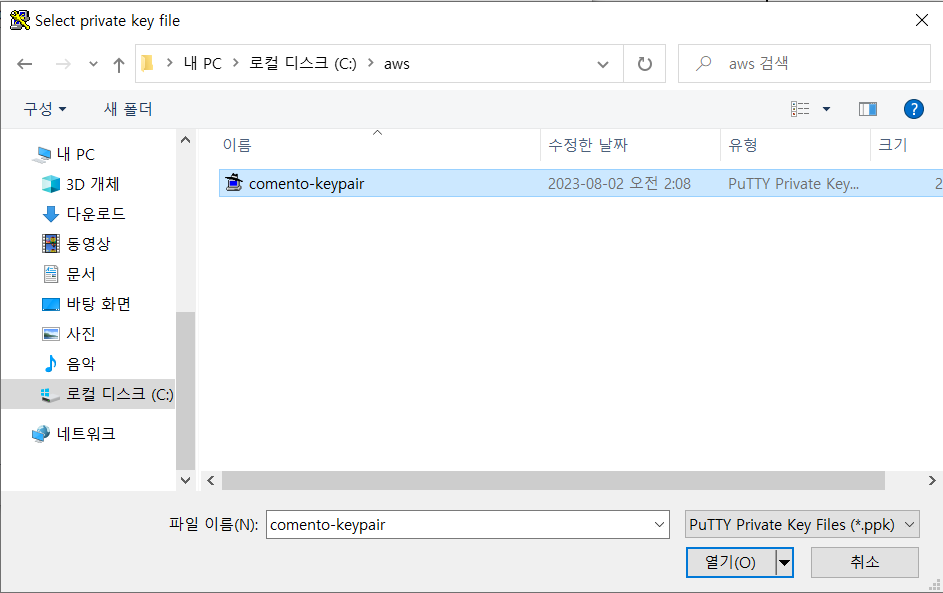Cancel with the 취소 button
The height and width of the screenshot is (593, 943).
click(x=865, y=562)
